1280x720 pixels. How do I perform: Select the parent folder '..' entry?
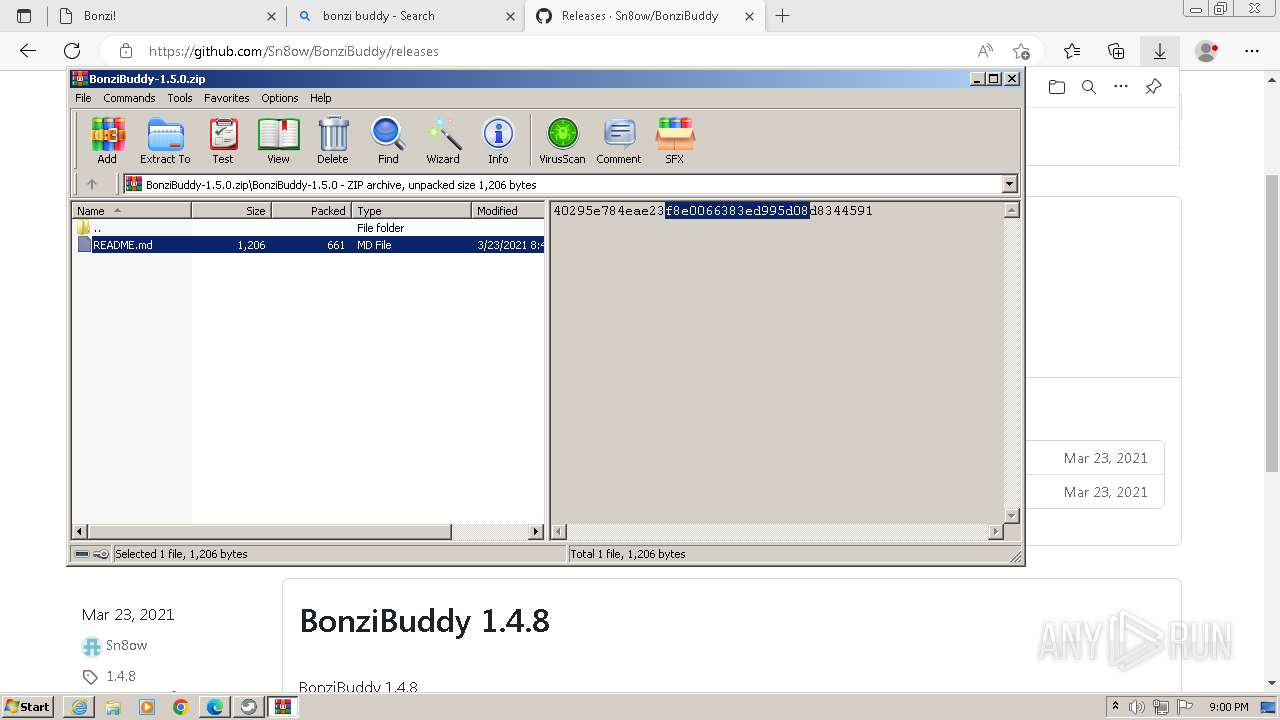tap(309, 228)
